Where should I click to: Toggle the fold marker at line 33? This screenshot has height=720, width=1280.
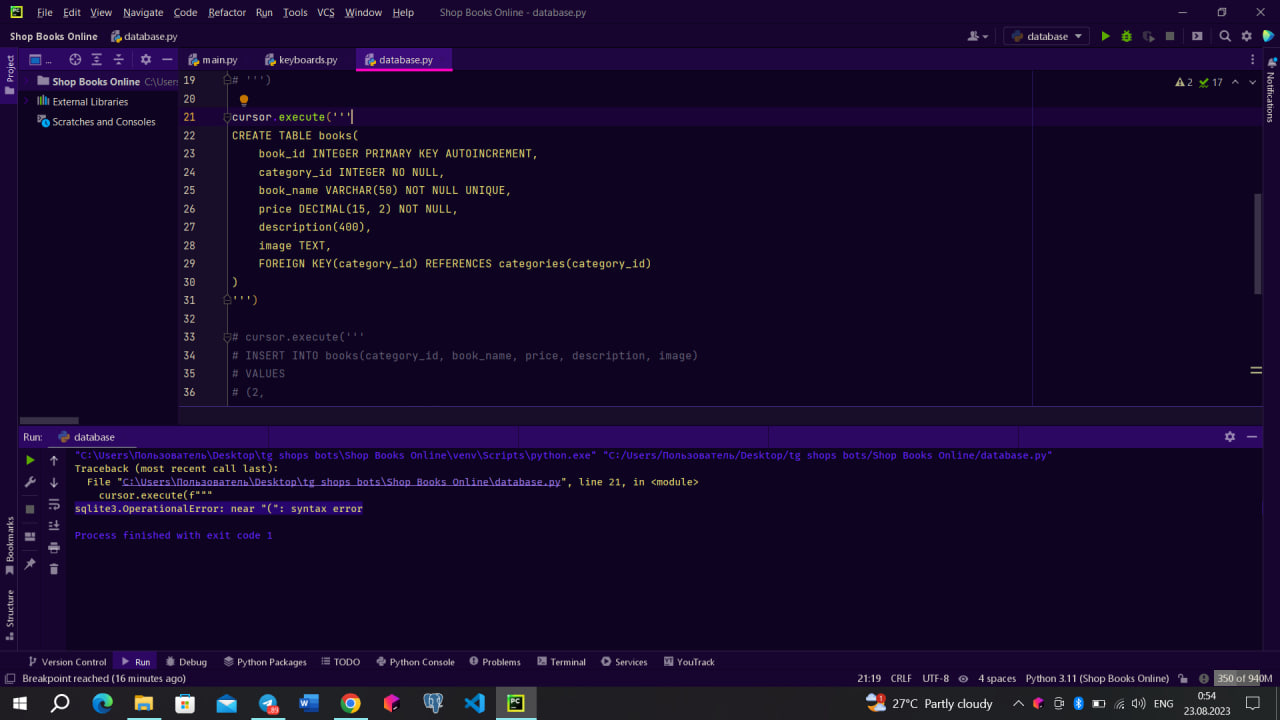(227, 337)
